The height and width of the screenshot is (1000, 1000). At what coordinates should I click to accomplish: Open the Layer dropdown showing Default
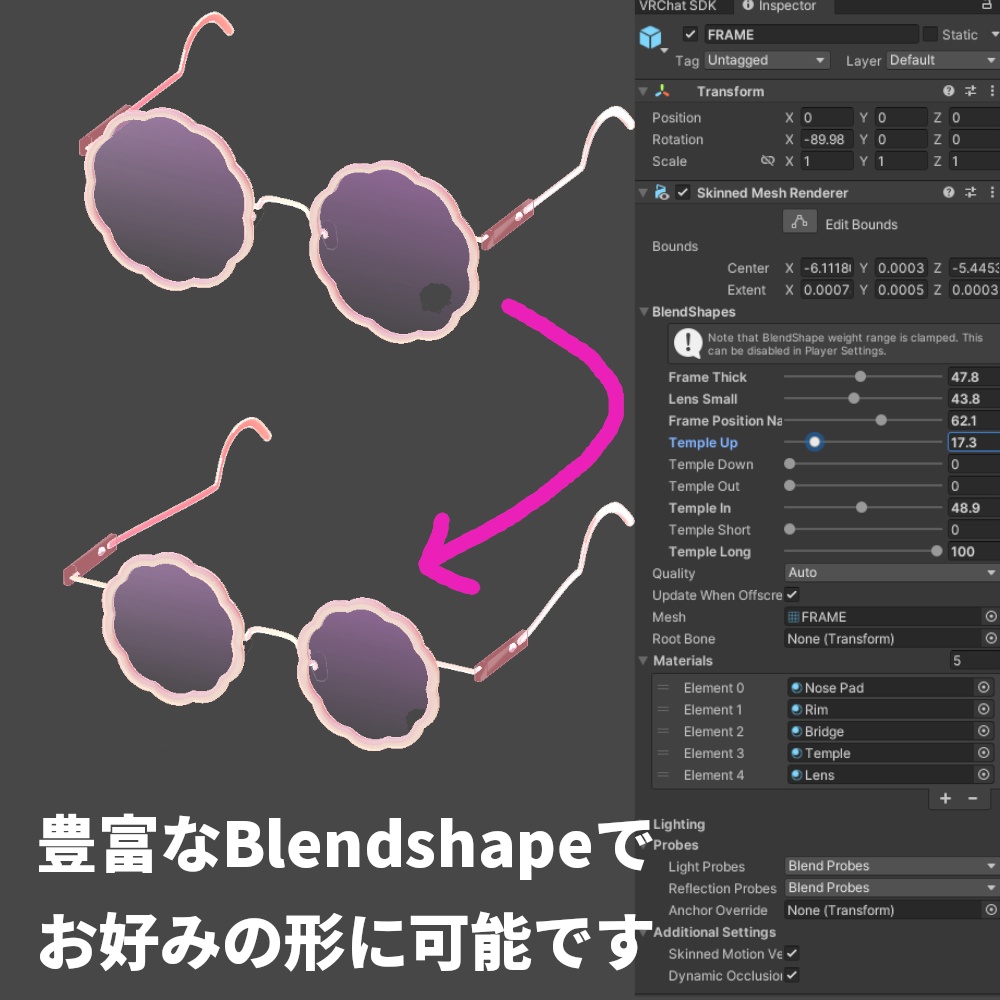click(943, 60)
